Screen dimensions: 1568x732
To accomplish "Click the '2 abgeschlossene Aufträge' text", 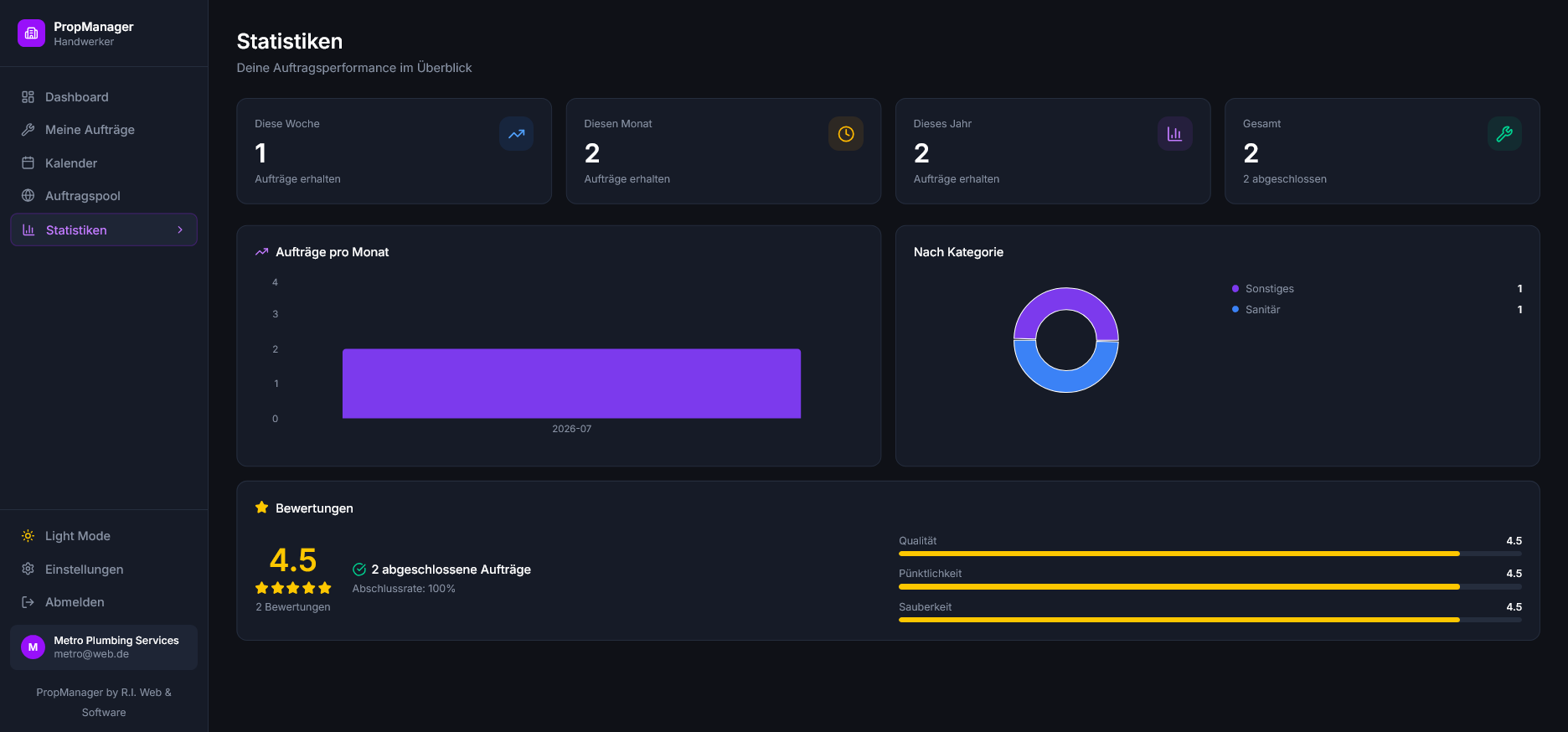I will (x=451, y=570).
